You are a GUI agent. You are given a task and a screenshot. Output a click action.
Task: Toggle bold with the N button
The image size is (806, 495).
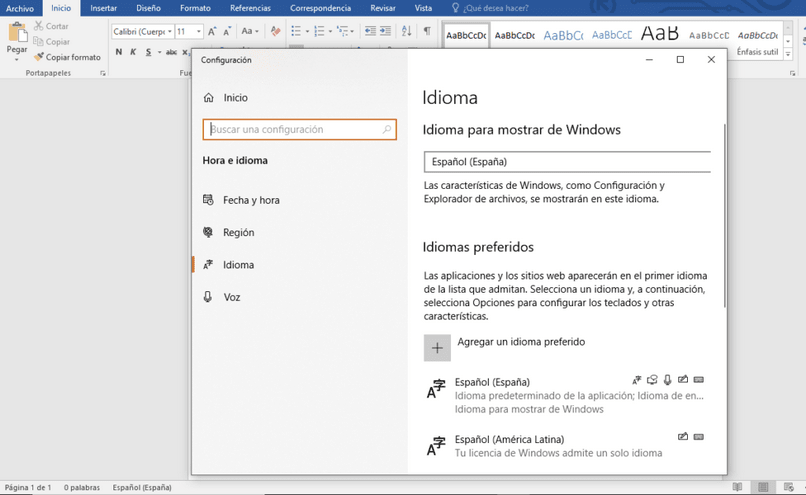[119, 51]
